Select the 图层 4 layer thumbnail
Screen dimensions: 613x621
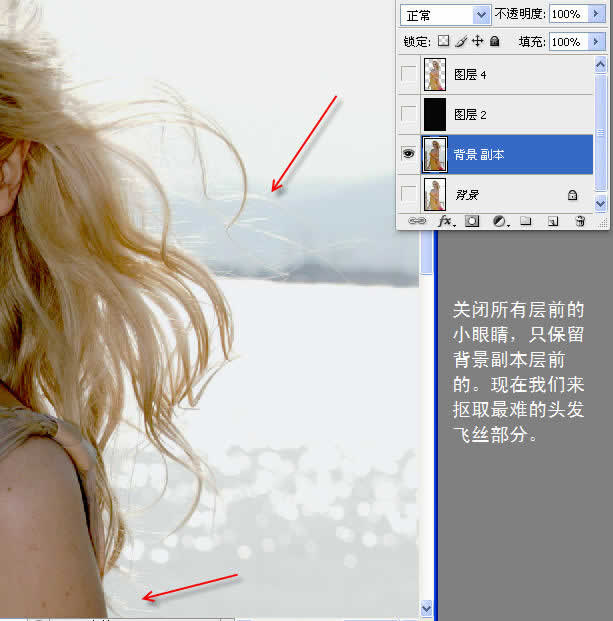(x=435, y=74)
